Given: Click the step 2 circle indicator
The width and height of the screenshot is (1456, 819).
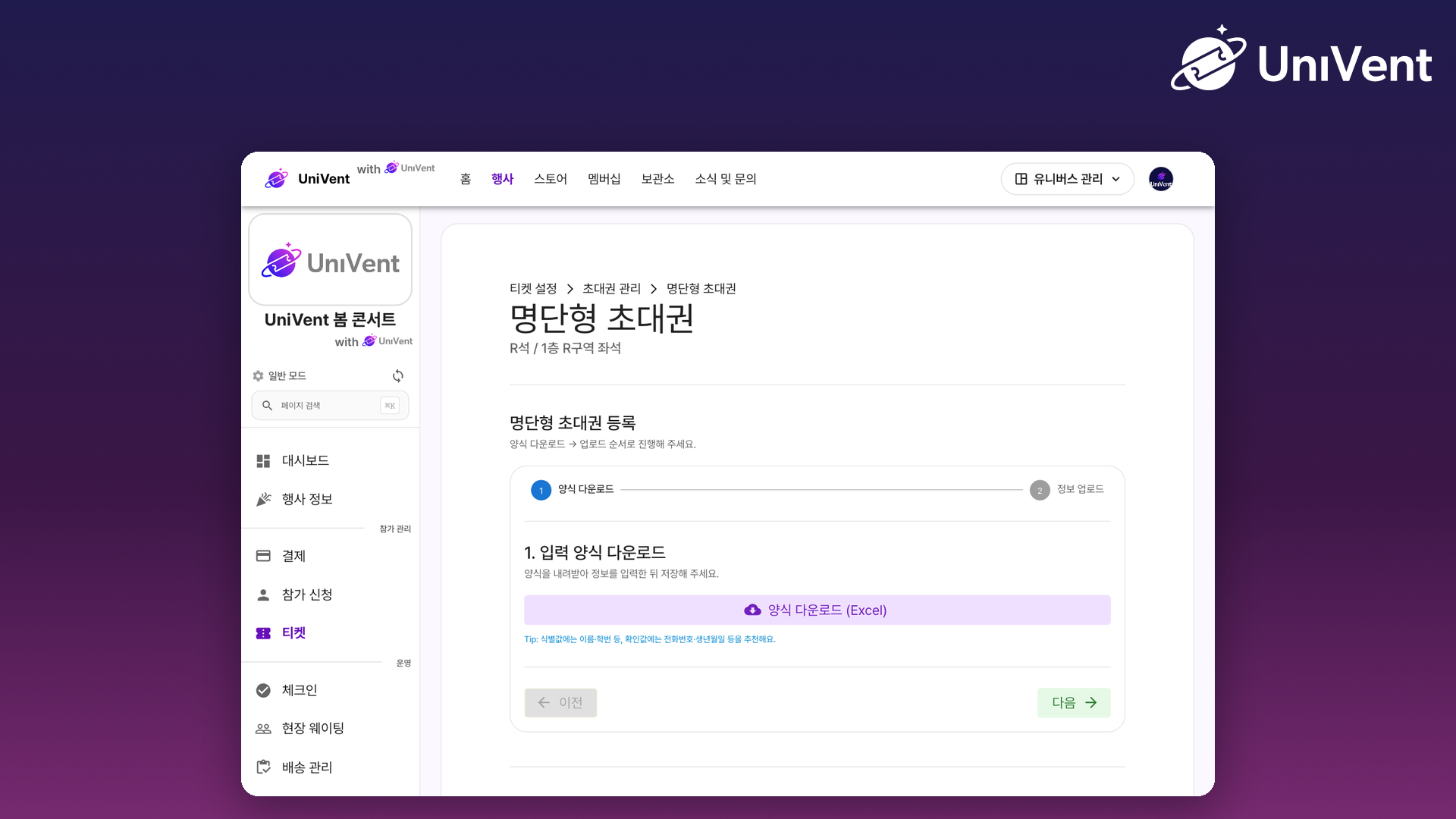Looking at the screenshot, I should click(1040, 490).
